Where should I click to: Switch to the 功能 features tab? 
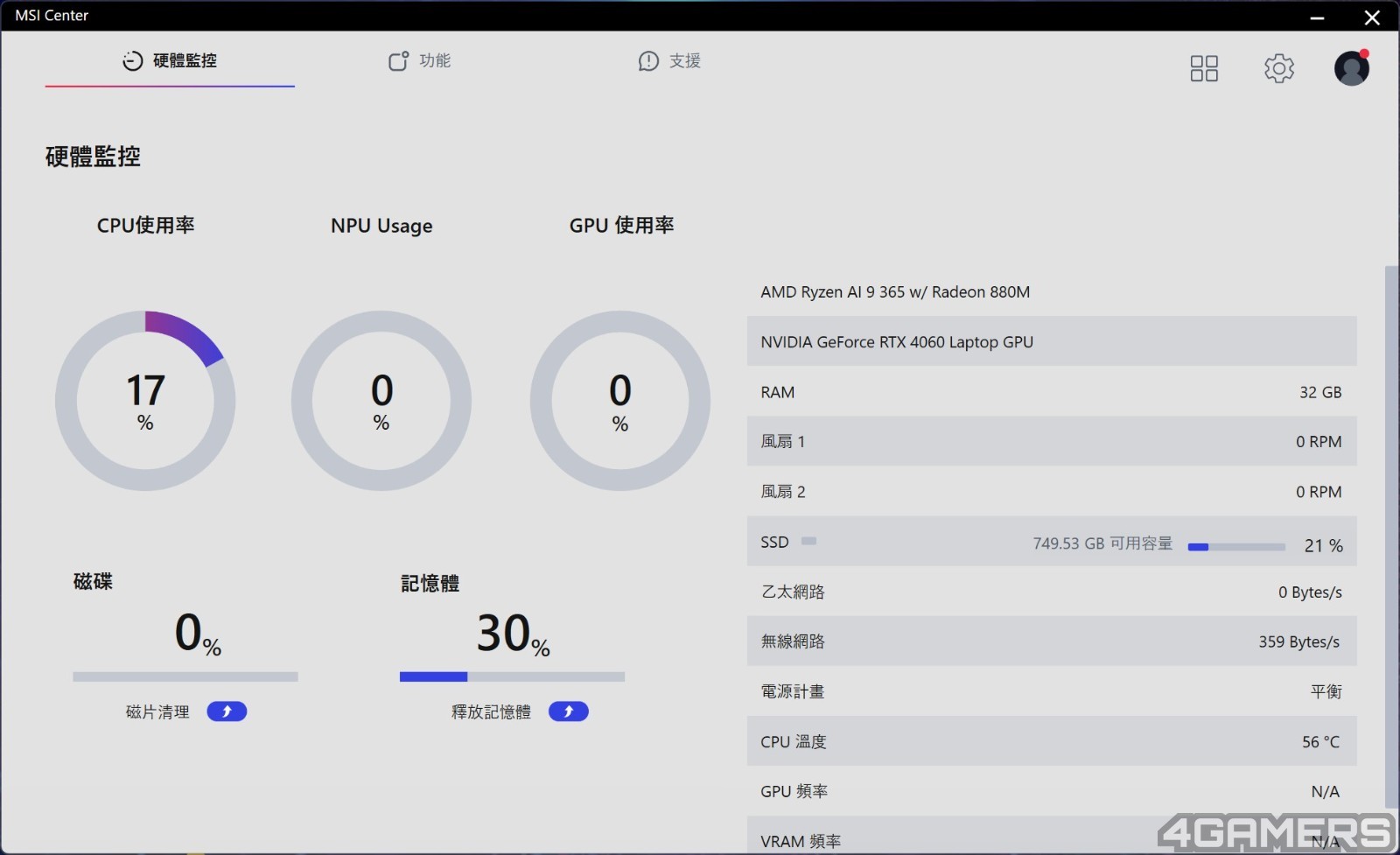point(420,60)
